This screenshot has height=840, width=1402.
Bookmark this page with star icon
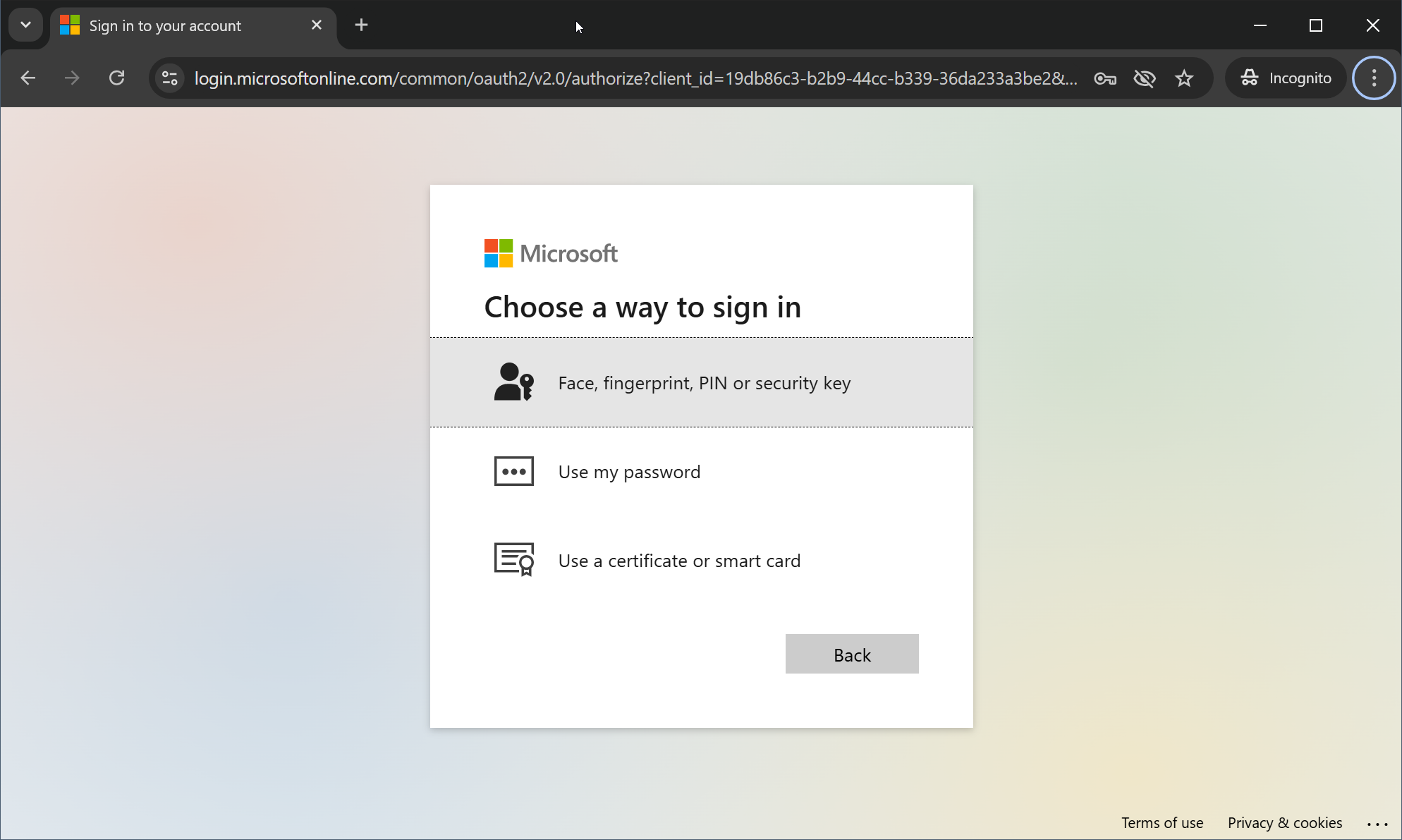pyautogui.click(x=1184, y=78)
